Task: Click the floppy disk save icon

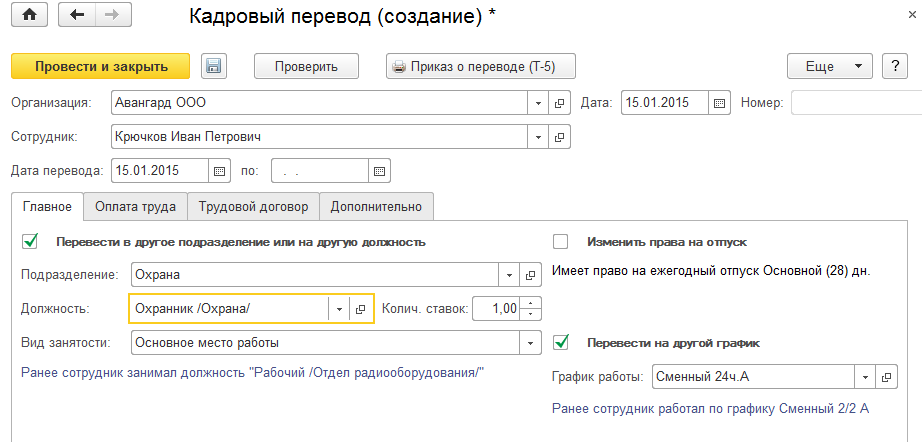Action: 214,67
